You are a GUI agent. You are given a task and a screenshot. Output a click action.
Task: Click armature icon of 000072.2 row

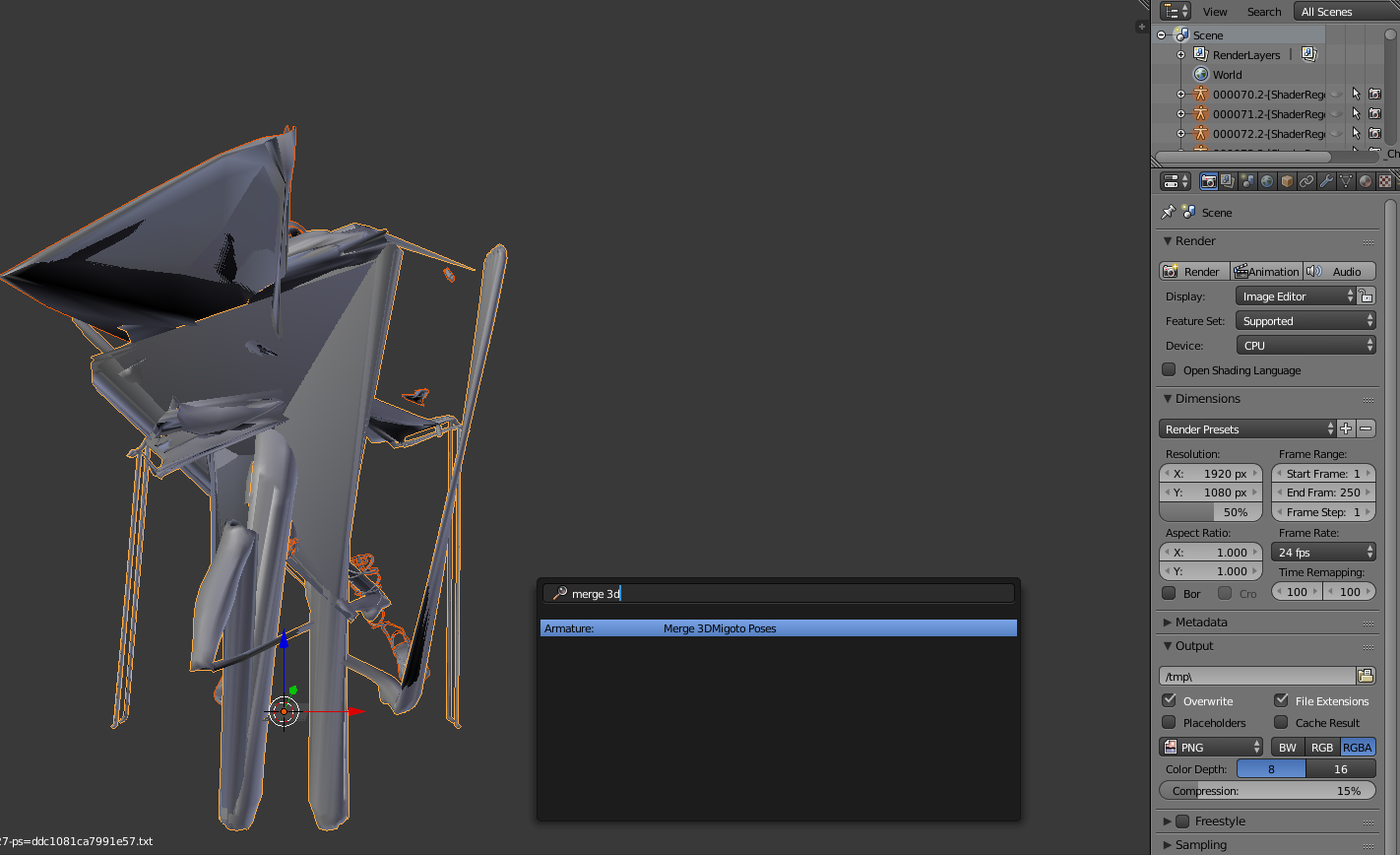1200,134
